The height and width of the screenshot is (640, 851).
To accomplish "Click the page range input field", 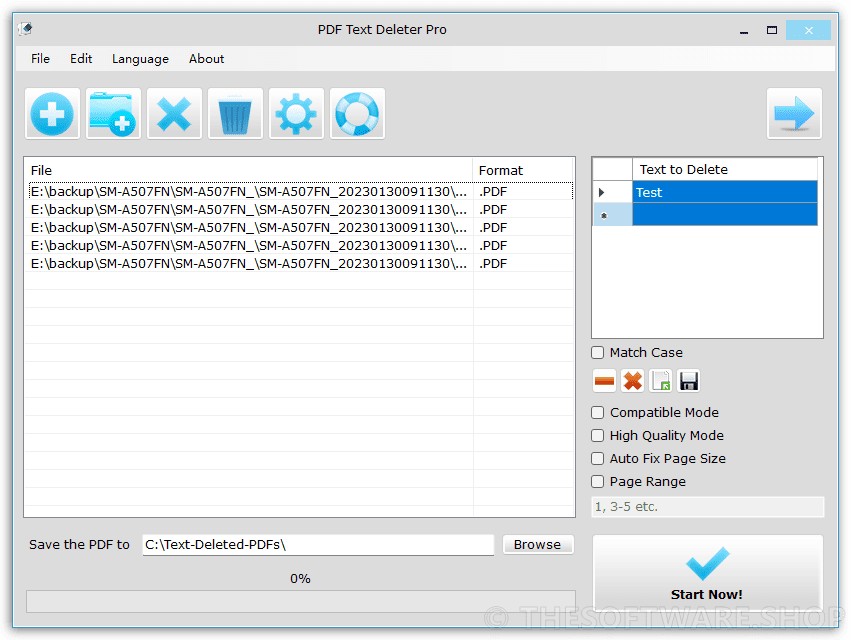I will tap(708, 506).
